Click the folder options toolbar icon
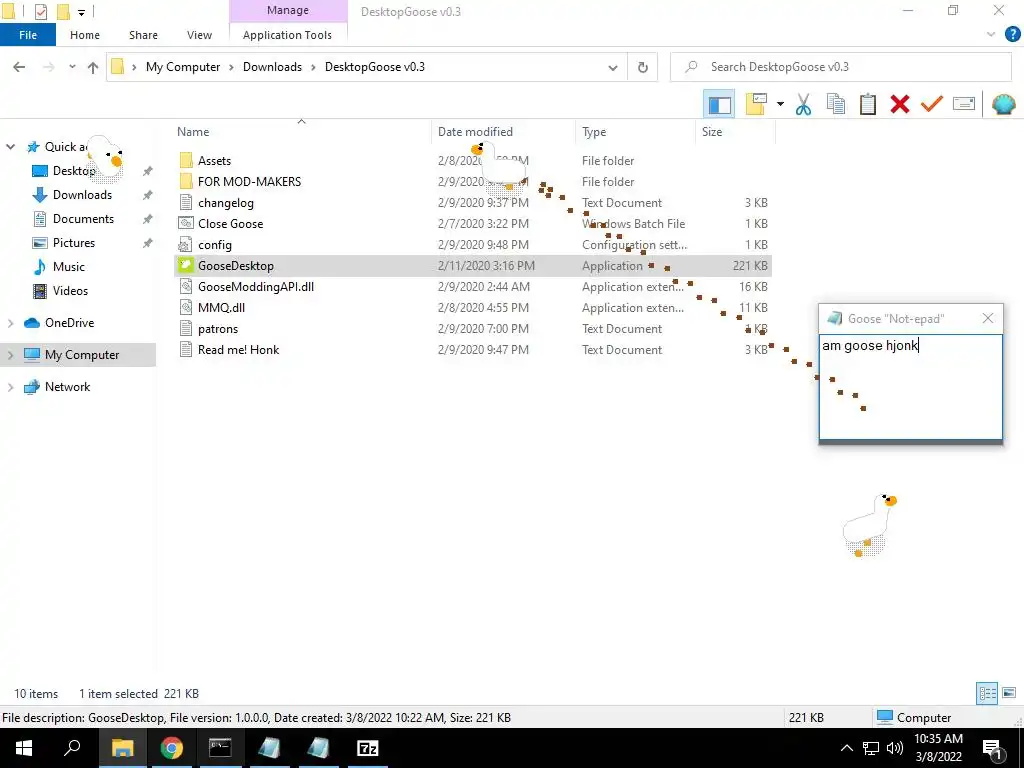Viewport: 1024px width, 768px height. coord(756,104)
